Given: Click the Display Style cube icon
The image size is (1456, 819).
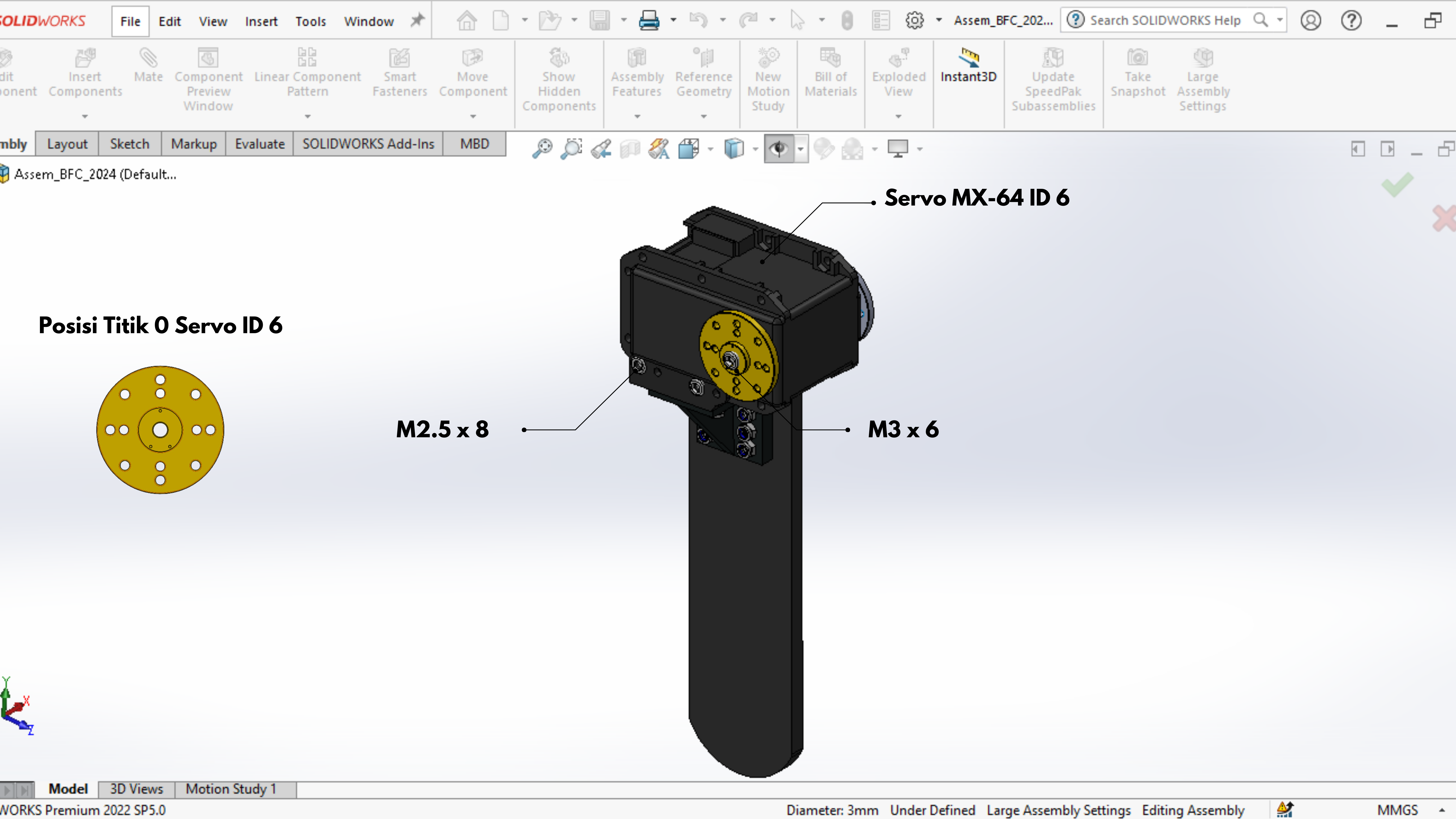Looking at the screenshot, I should click(x=734, y=149).
